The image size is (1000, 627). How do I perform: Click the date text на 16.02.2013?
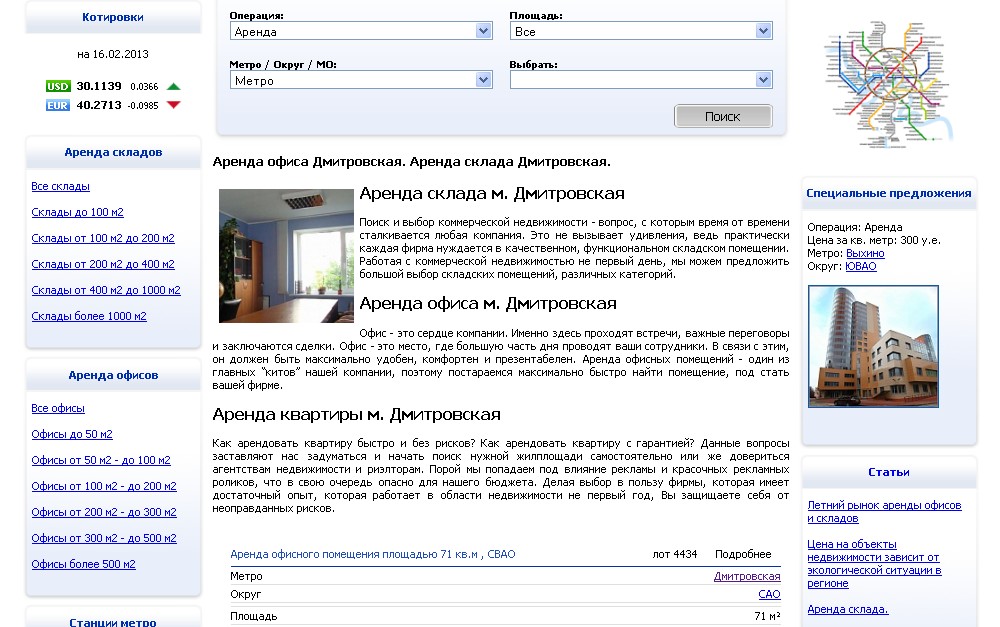113,54
